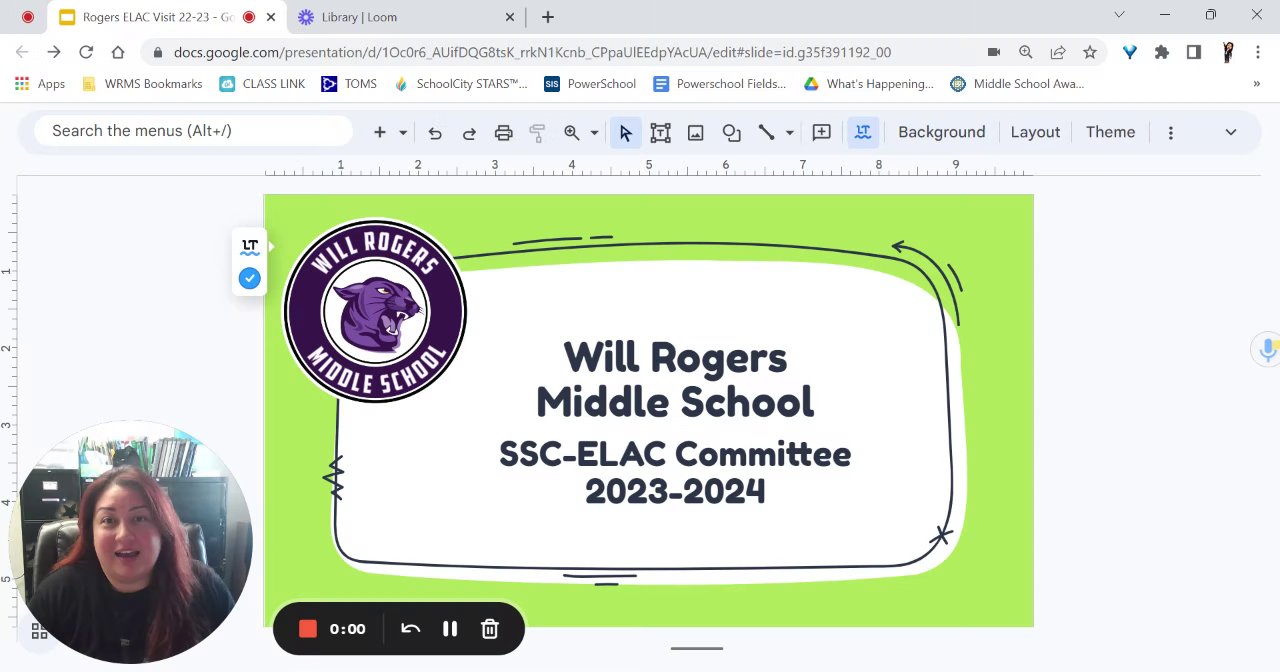Stop the Loom recording
This screenshot has height=672, width=1280.
pyautogui.click(x=308, y=629)
